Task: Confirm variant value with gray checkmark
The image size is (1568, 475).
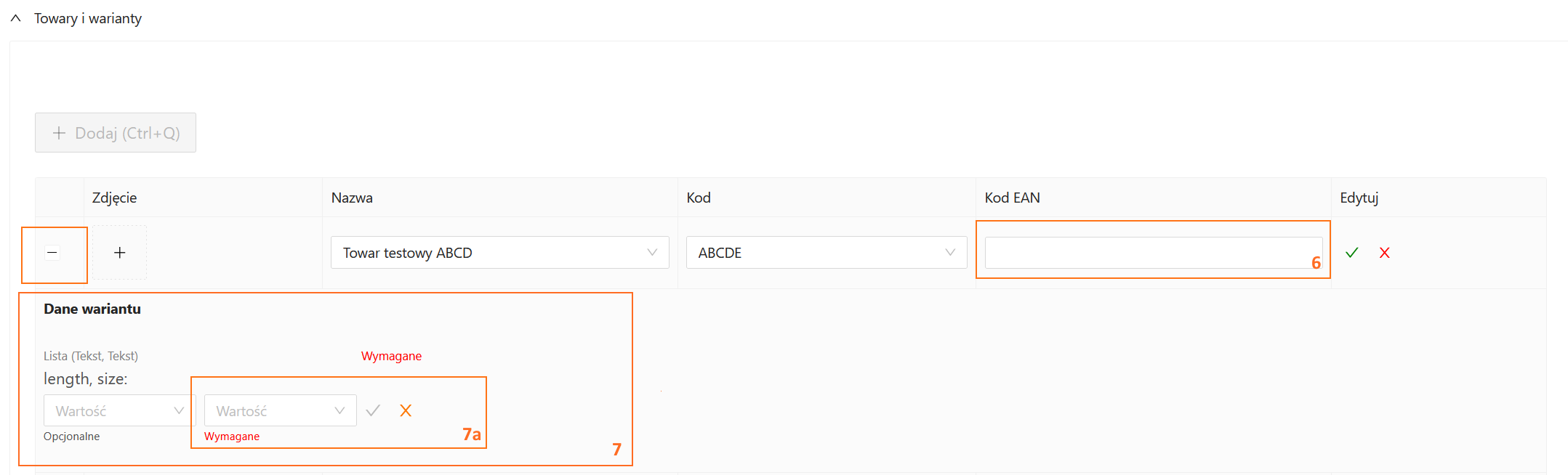Action: (373, 411)
